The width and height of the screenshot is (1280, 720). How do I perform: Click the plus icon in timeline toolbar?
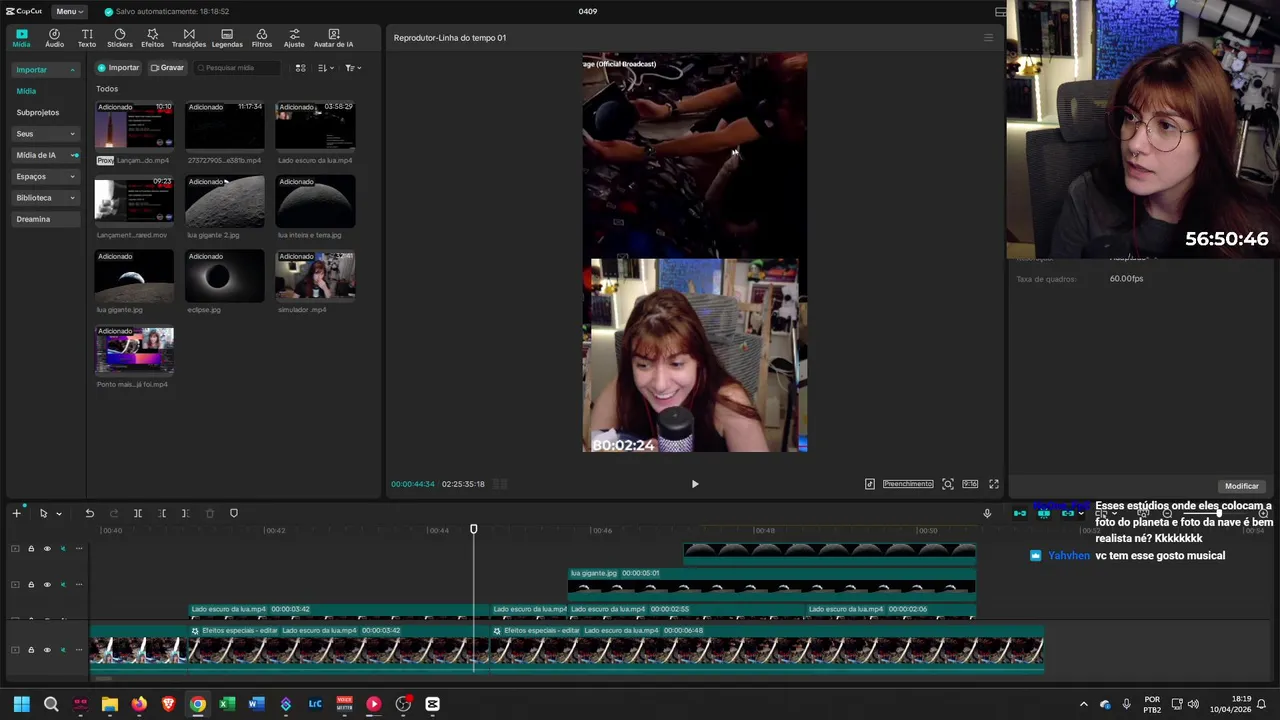[x=16, y=513]
